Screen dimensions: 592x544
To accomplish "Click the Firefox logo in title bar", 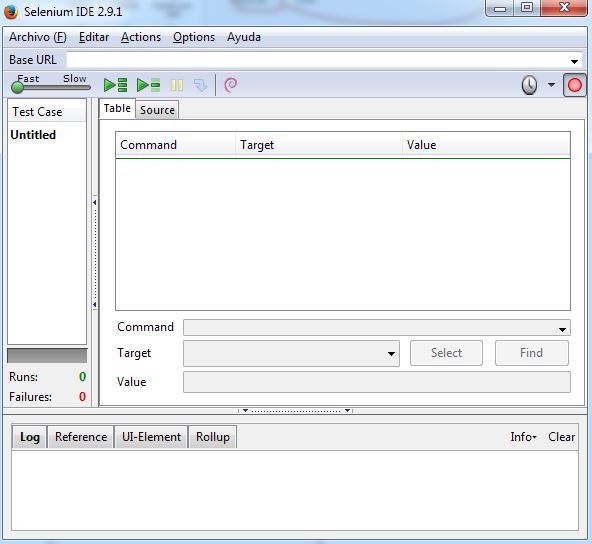I will 11,11.
